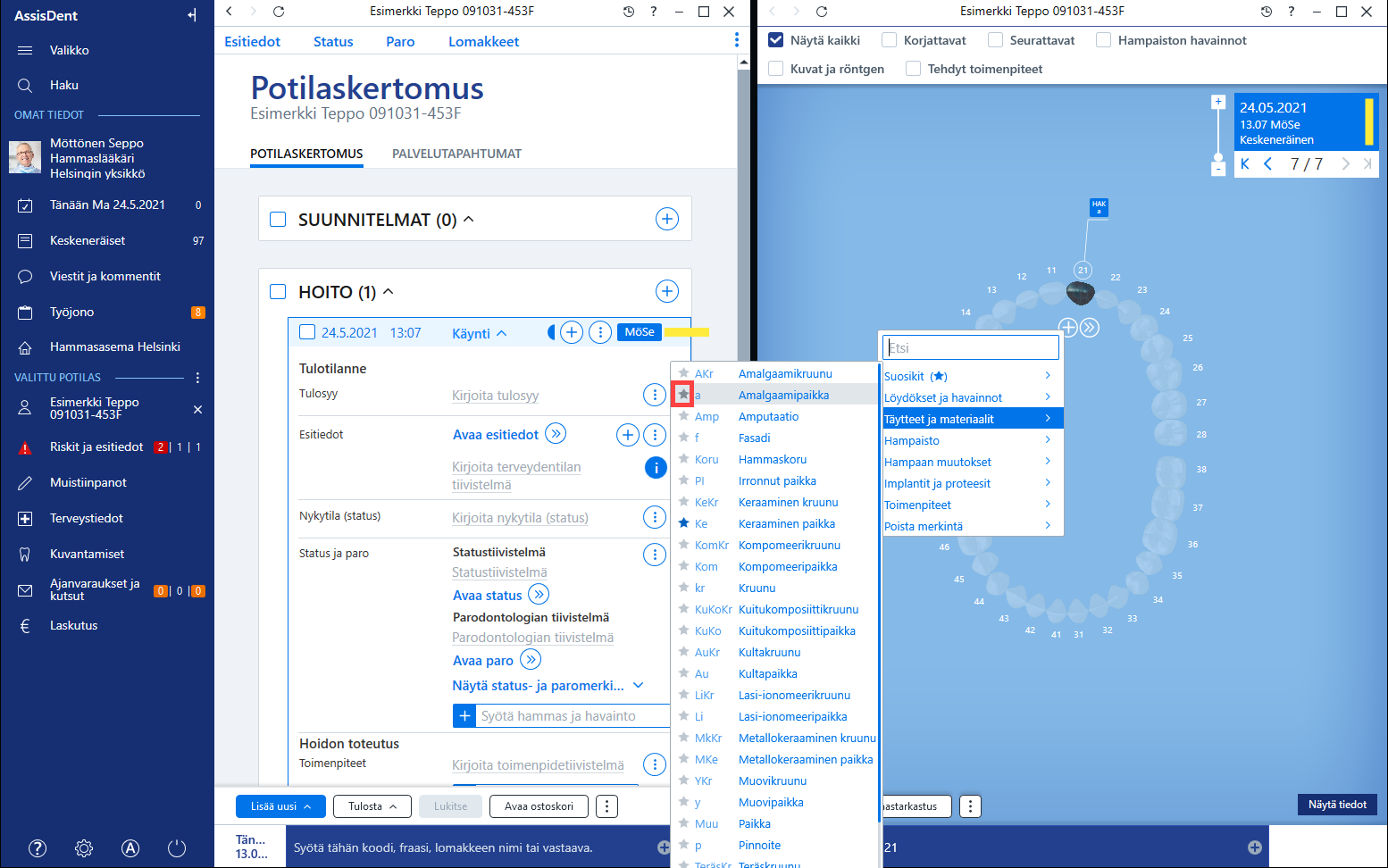This screenshot has height=868, width=1388.
Task: Collapse the Käynti visit chevron
Action: click(x=502, y=333)
